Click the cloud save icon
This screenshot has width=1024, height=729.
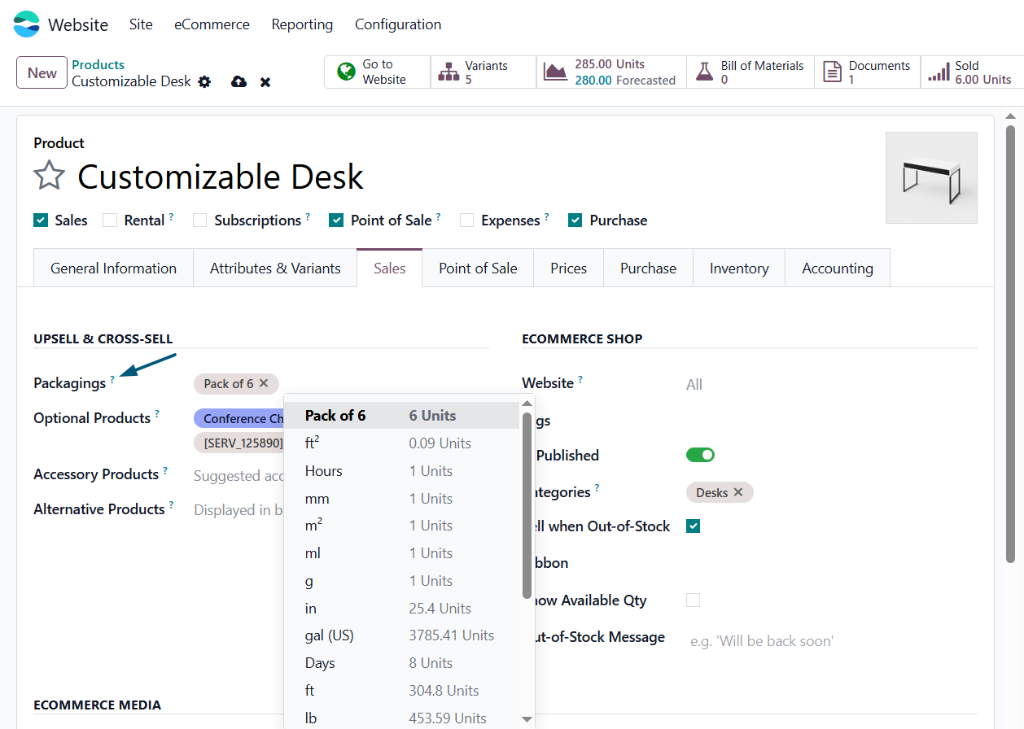[x=238, y=82]
